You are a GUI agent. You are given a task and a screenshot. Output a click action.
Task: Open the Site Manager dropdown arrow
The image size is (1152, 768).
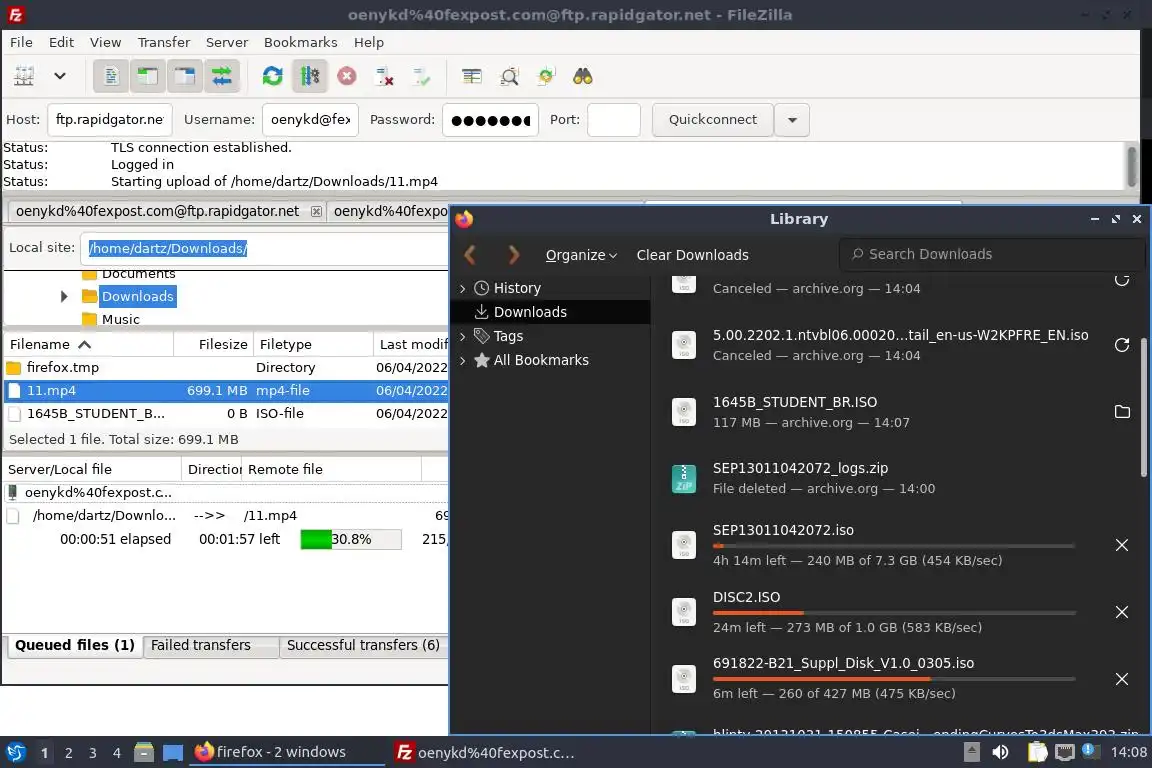[60, 76]
